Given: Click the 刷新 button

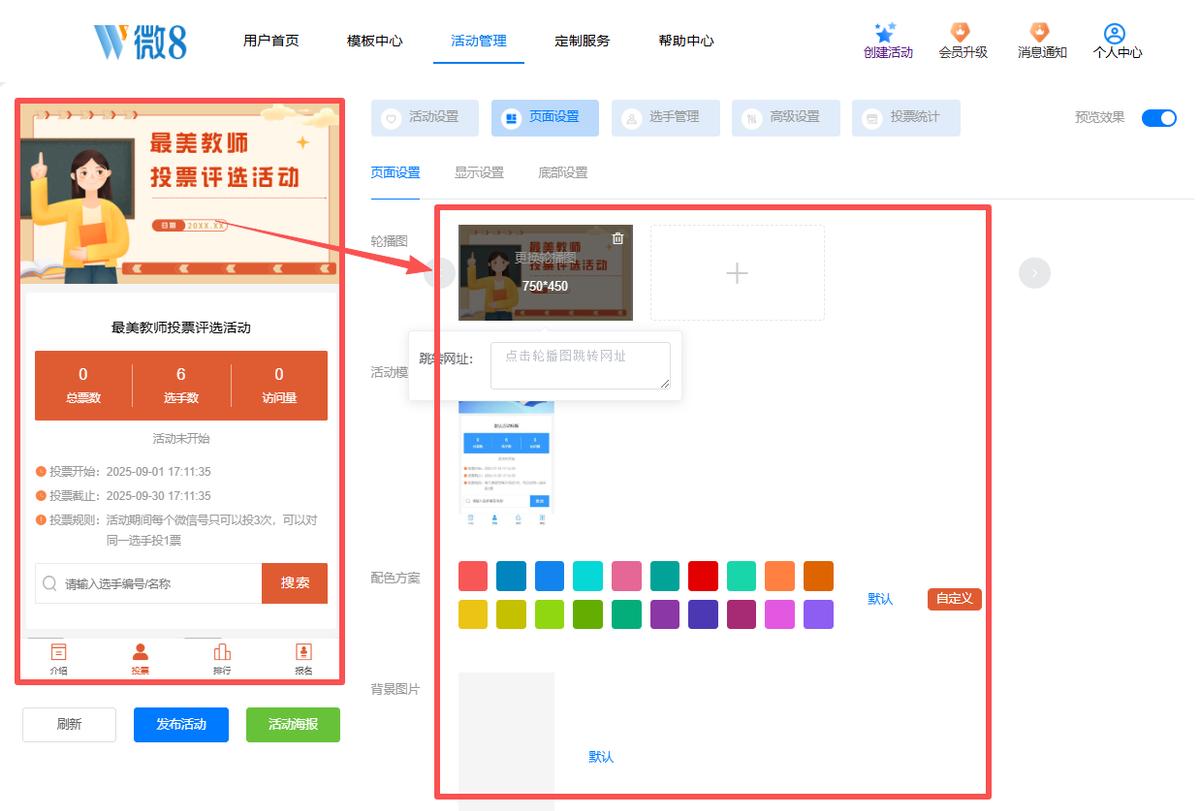Looking at the screenshot, I should 69,724.
